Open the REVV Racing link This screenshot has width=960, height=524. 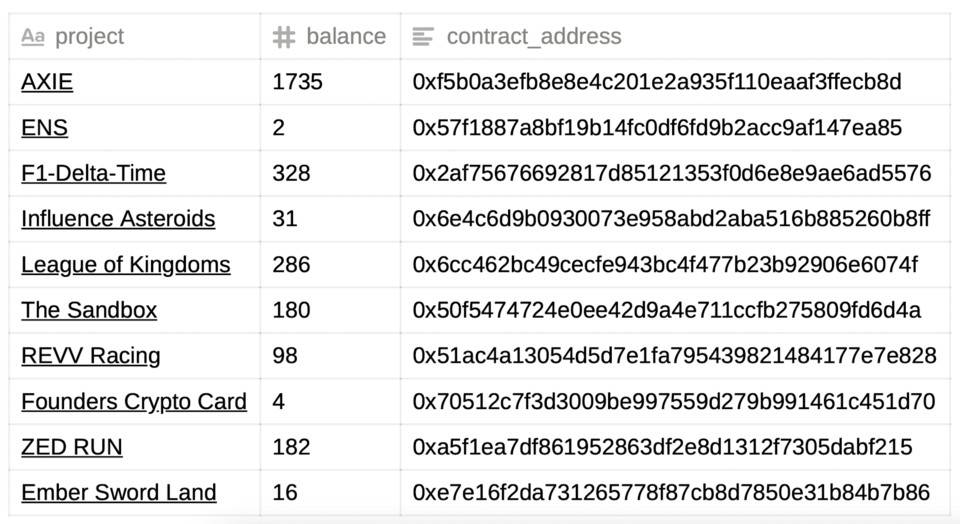tap(91, 356)
